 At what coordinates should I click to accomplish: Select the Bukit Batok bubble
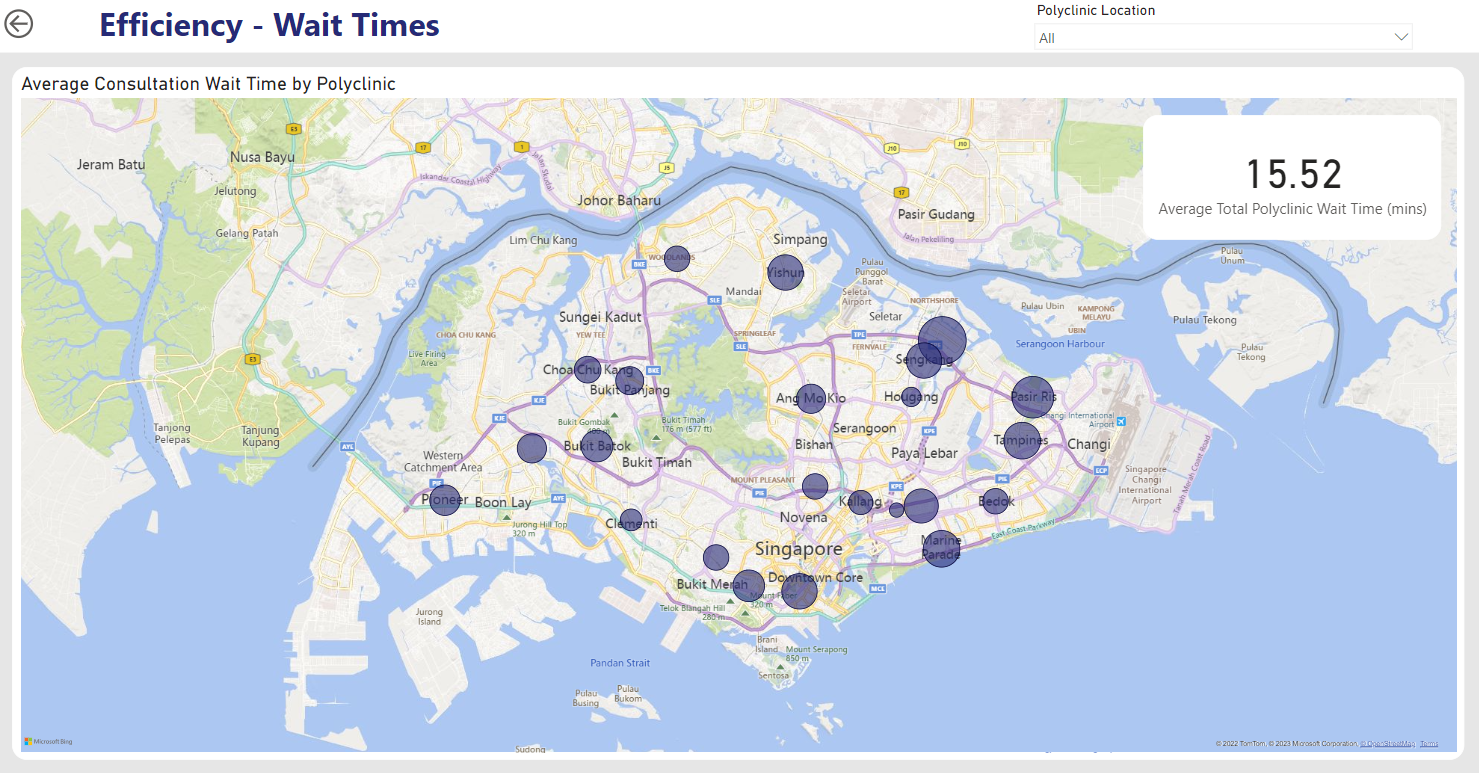[x=597, y=446]
